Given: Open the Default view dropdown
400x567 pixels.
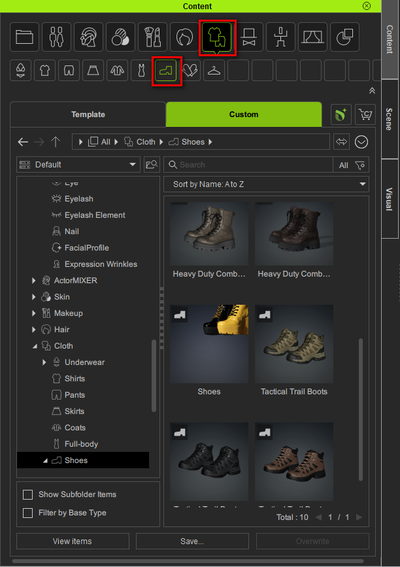Looking at the screenshot, I should point(78,165).
